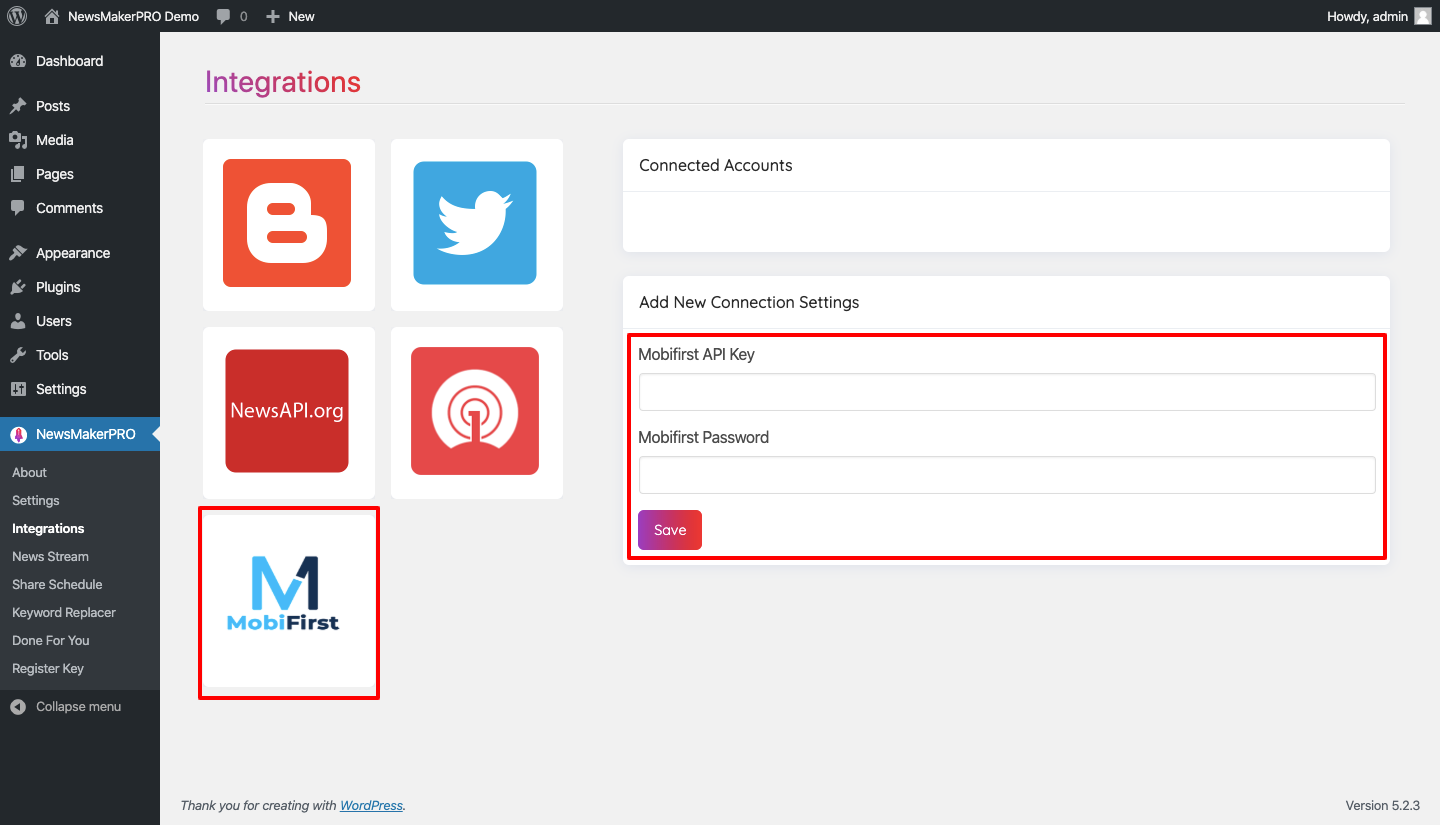The image size is (1440, 825).
Task: Open the Done For You submenu item
Action: (51, 640)
